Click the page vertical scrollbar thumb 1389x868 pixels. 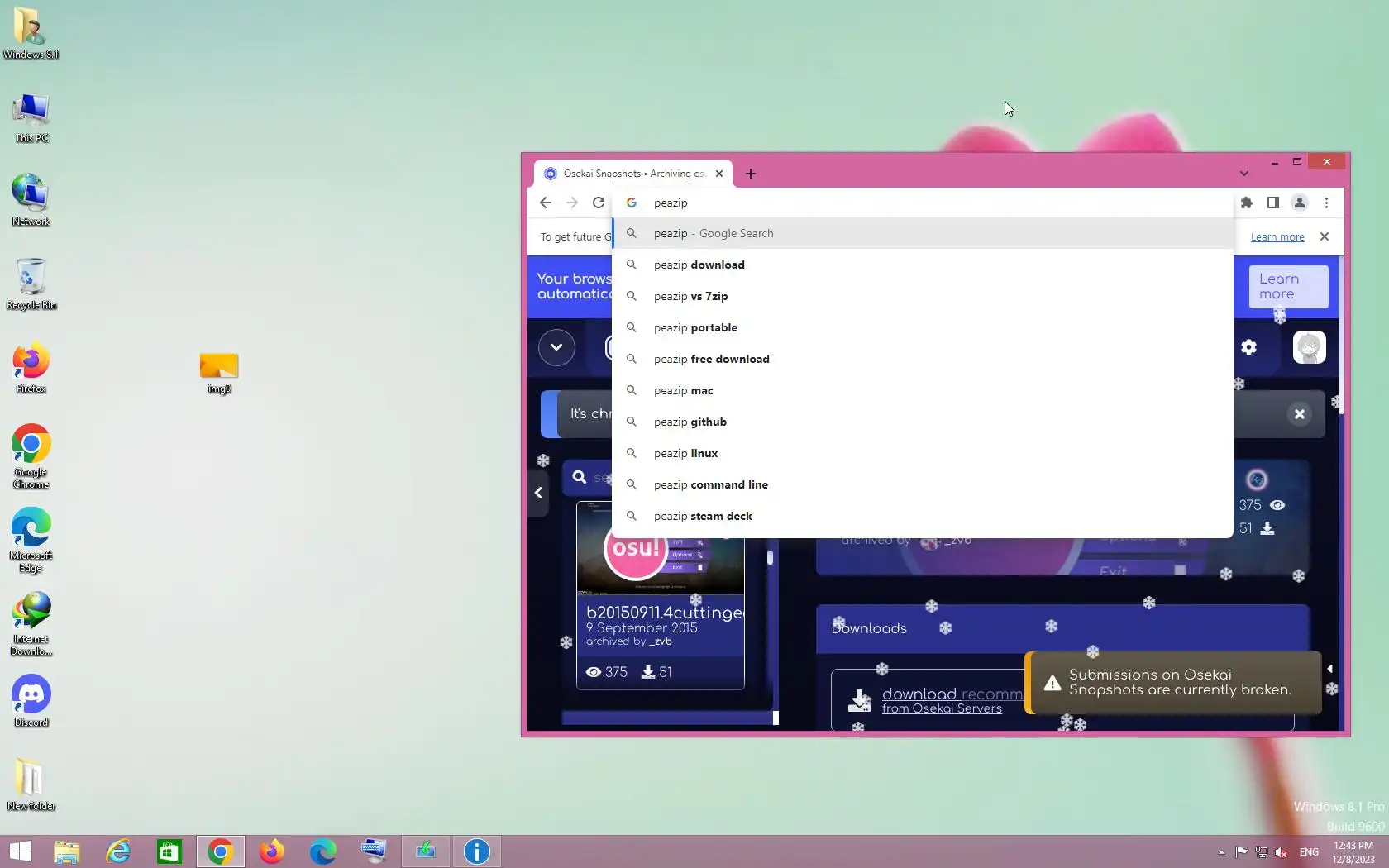[1340, 335]
